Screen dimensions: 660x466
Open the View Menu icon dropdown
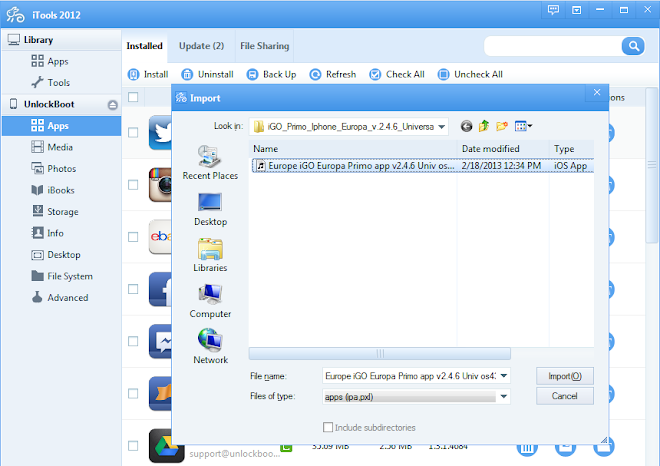[524, 126]
